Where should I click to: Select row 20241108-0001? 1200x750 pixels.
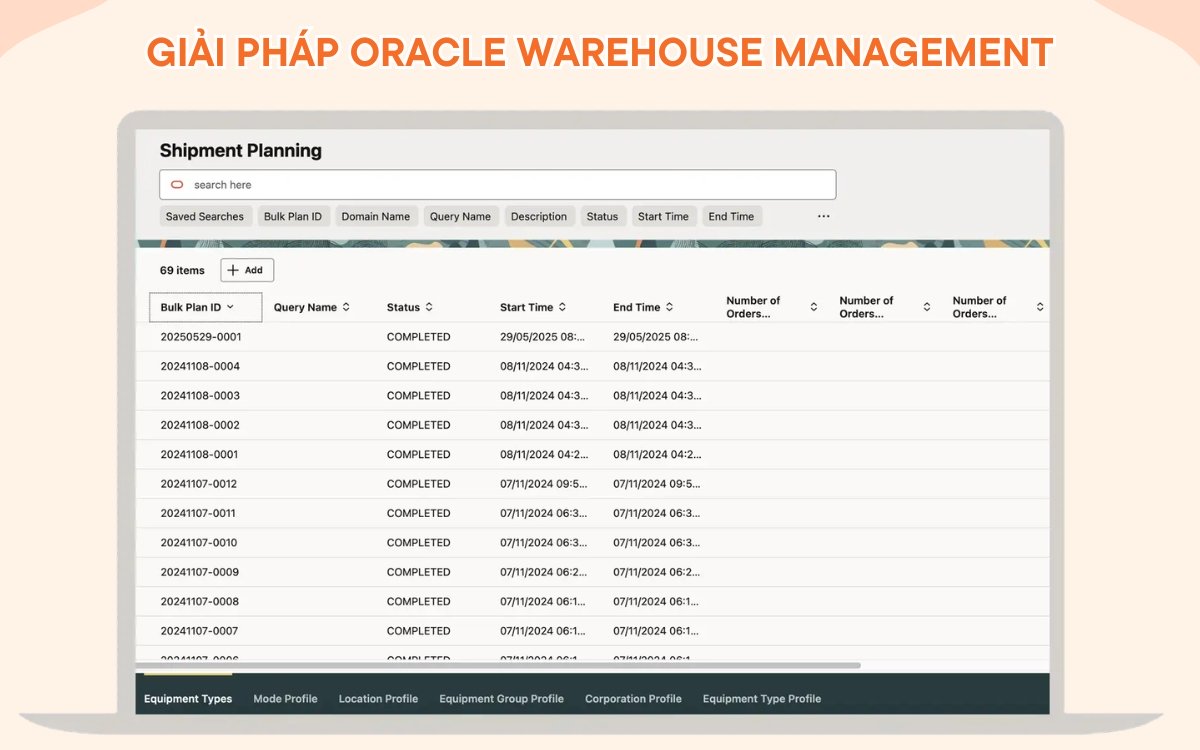pos(593,454)
